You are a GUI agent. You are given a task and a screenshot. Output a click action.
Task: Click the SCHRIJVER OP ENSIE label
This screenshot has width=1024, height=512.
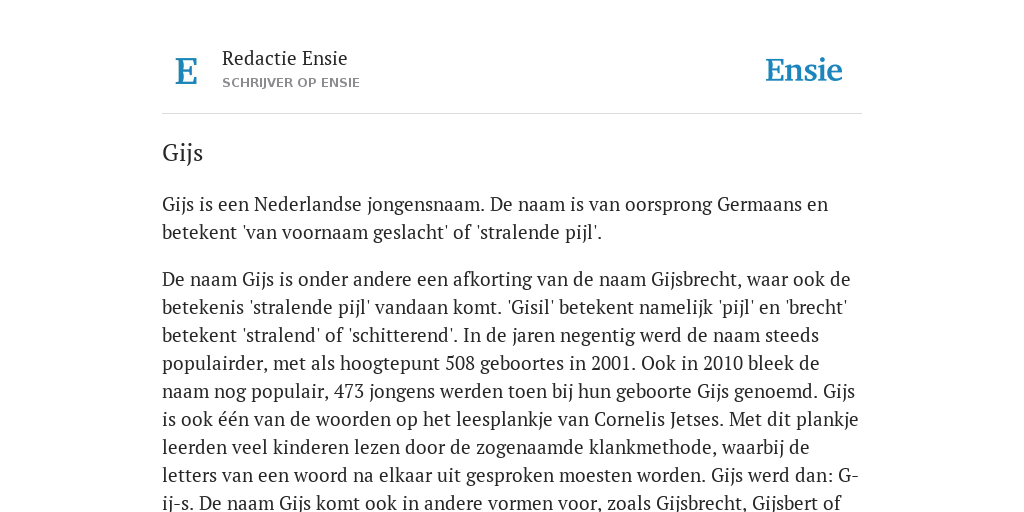coord(291,83)
